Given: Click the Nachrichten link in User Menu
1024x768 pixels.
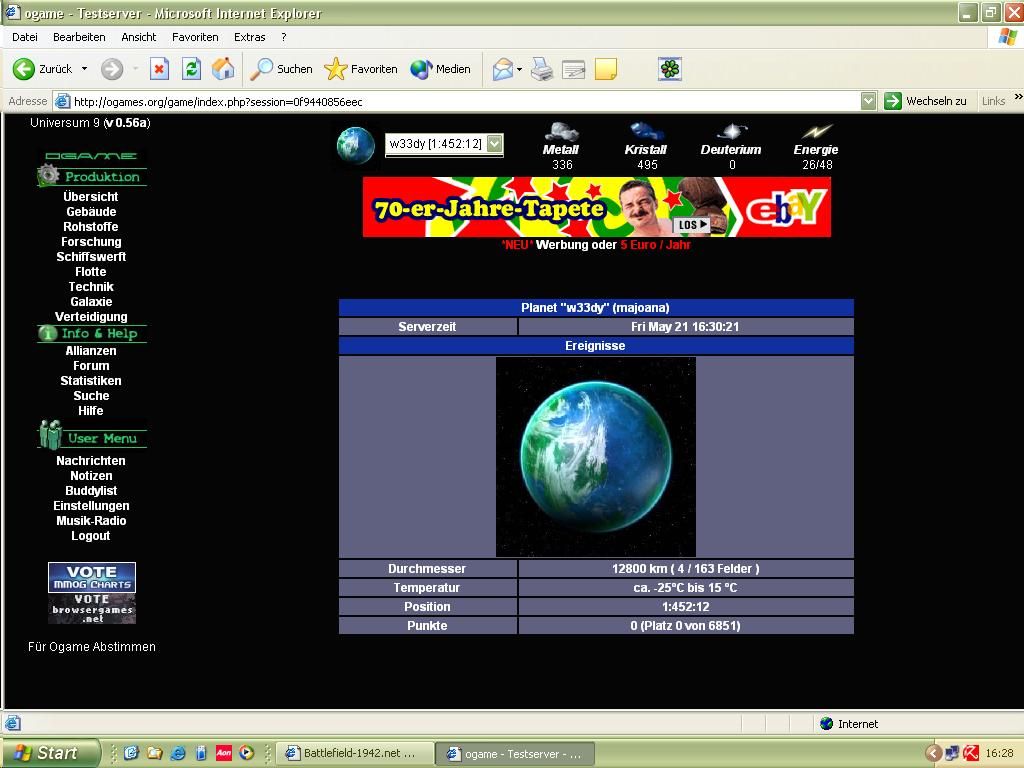Looking at the screenshot, I should click(91, 461).
